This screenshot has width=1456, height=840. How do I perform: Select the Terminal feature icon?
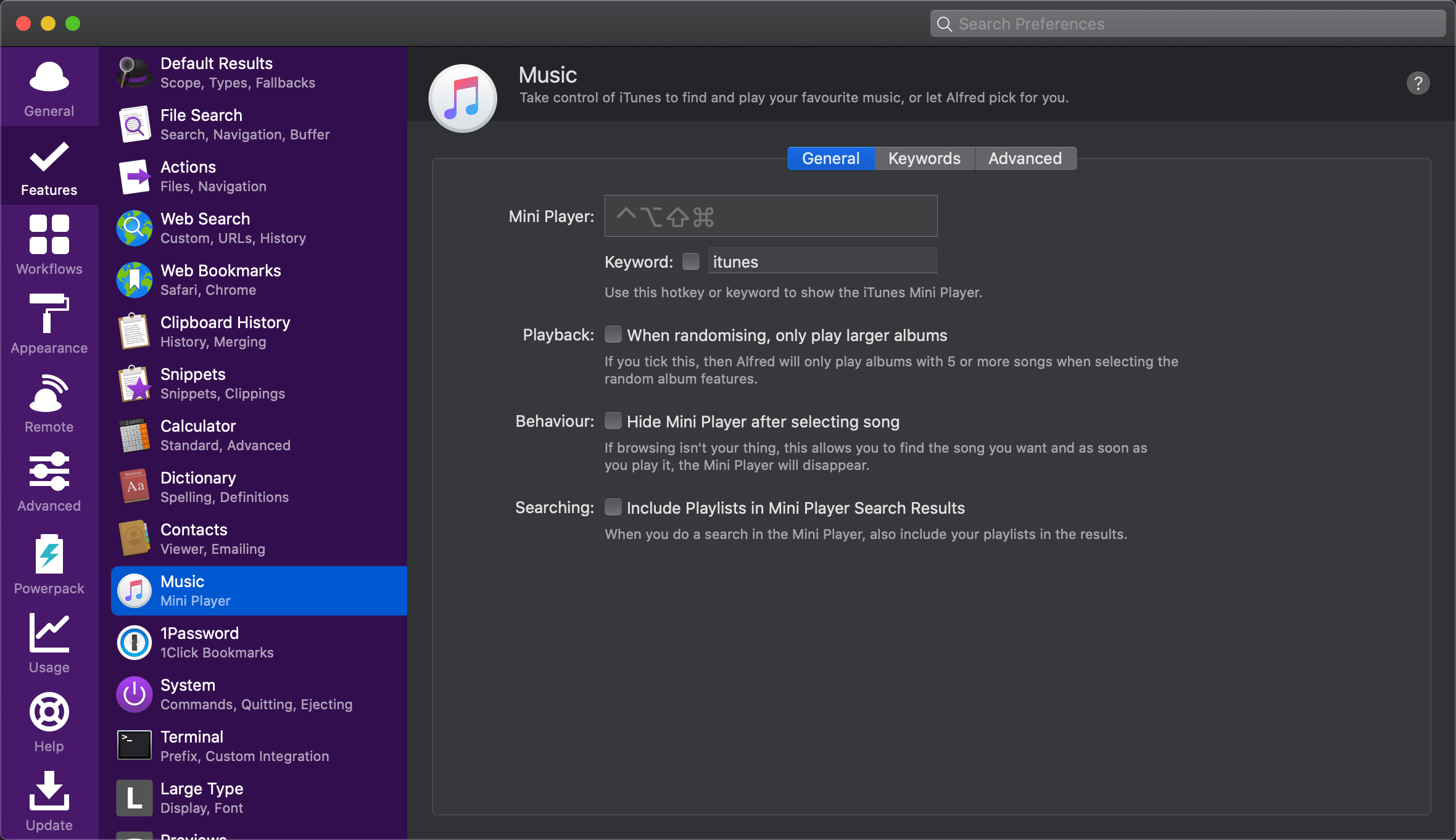134,746
